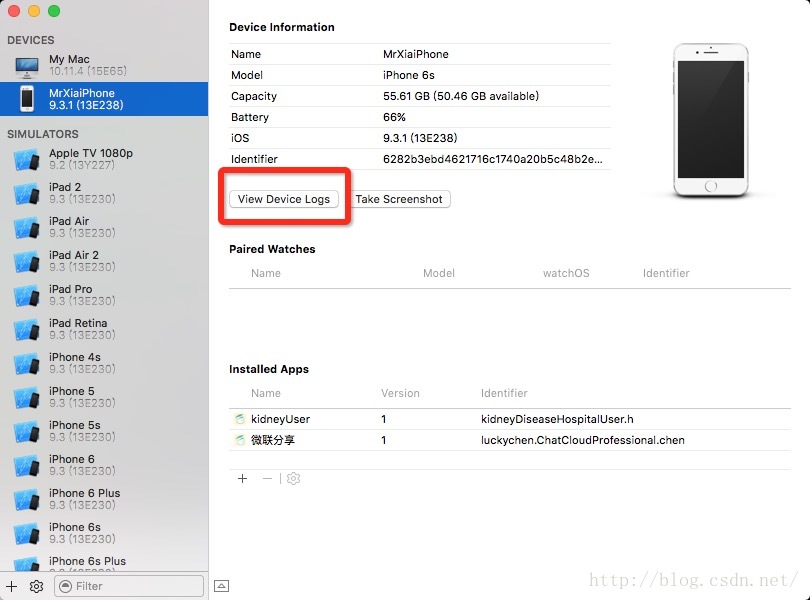This screenshot has width=810, height=600.
Task: Click the model value iPhone 6s
Action: pos(409,75)
